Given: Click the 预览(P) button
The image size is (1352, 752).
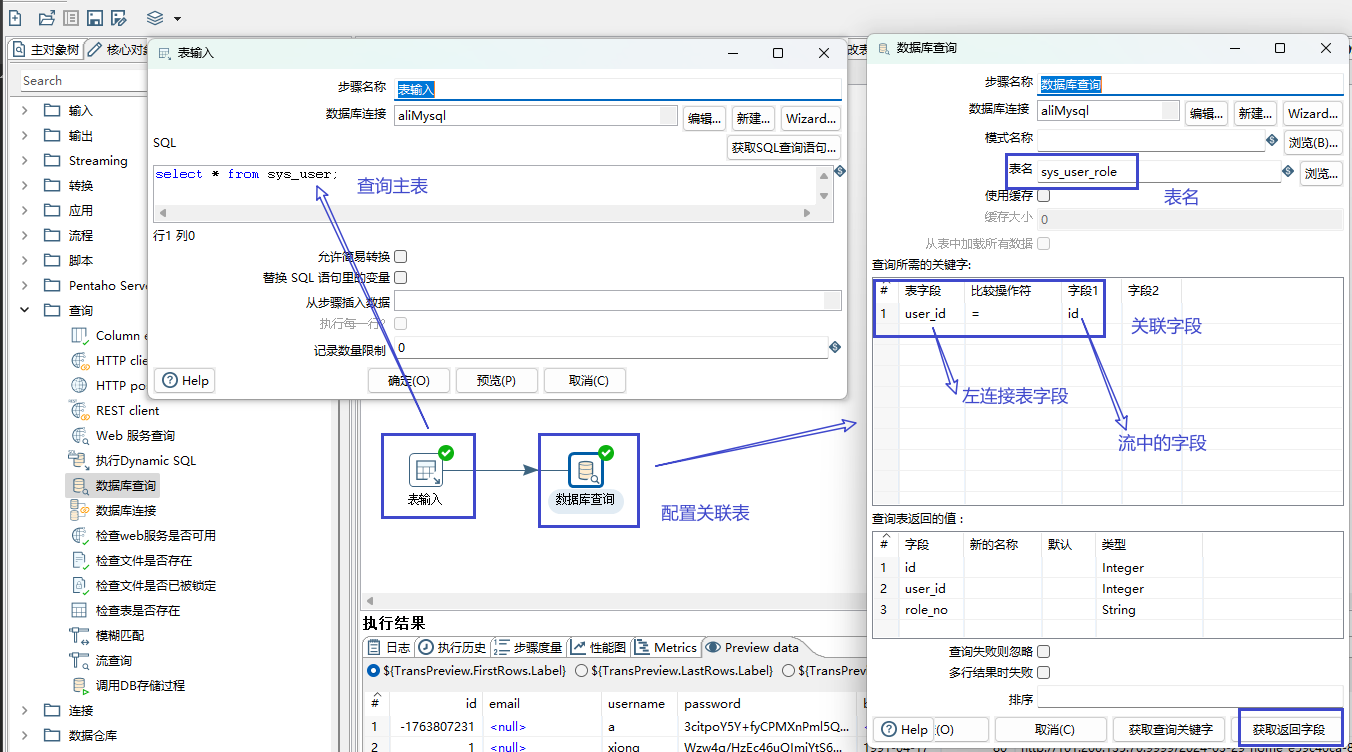Looking at the screenshot, I should (x=496, y=381).
